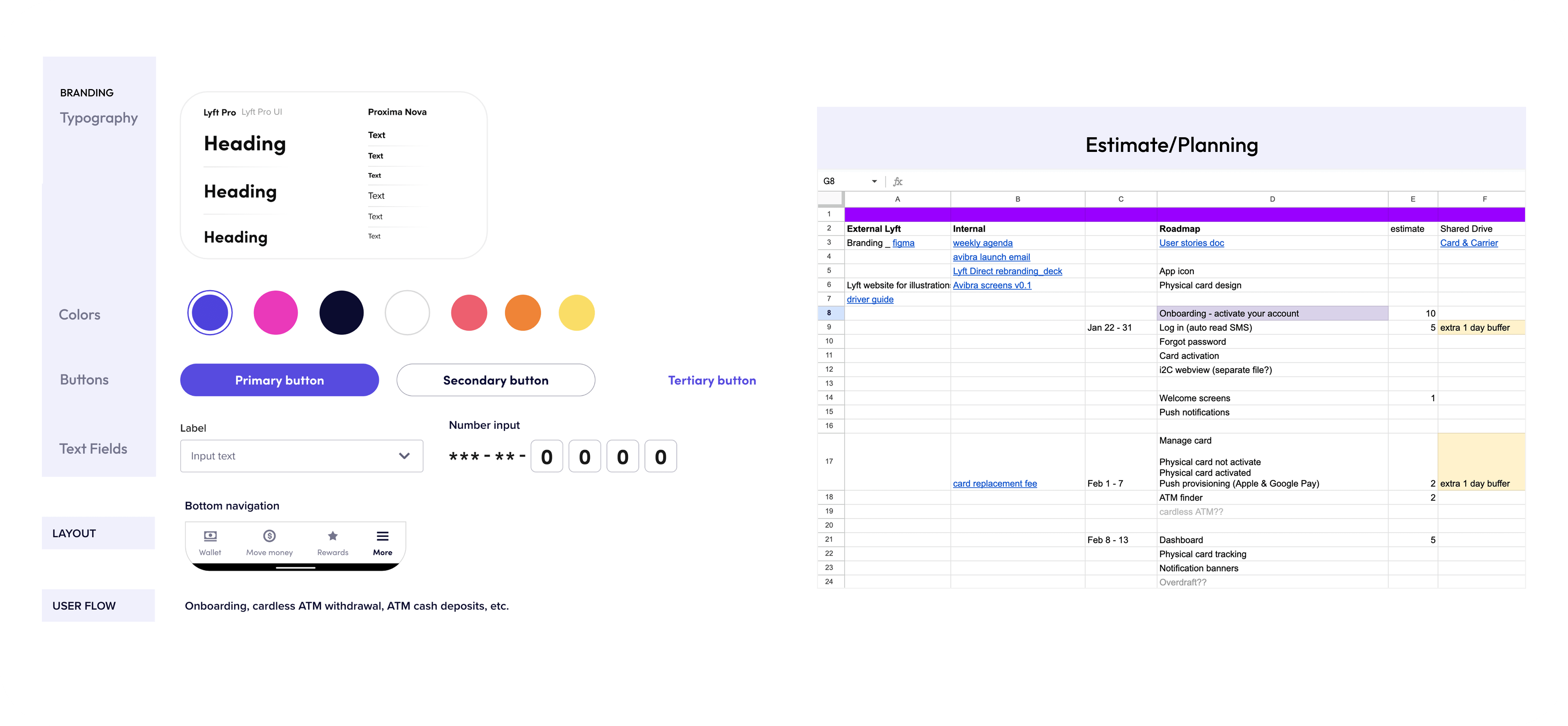
Task: Click the Wallet icon in bottom navigation
Action: pos(210,536)
